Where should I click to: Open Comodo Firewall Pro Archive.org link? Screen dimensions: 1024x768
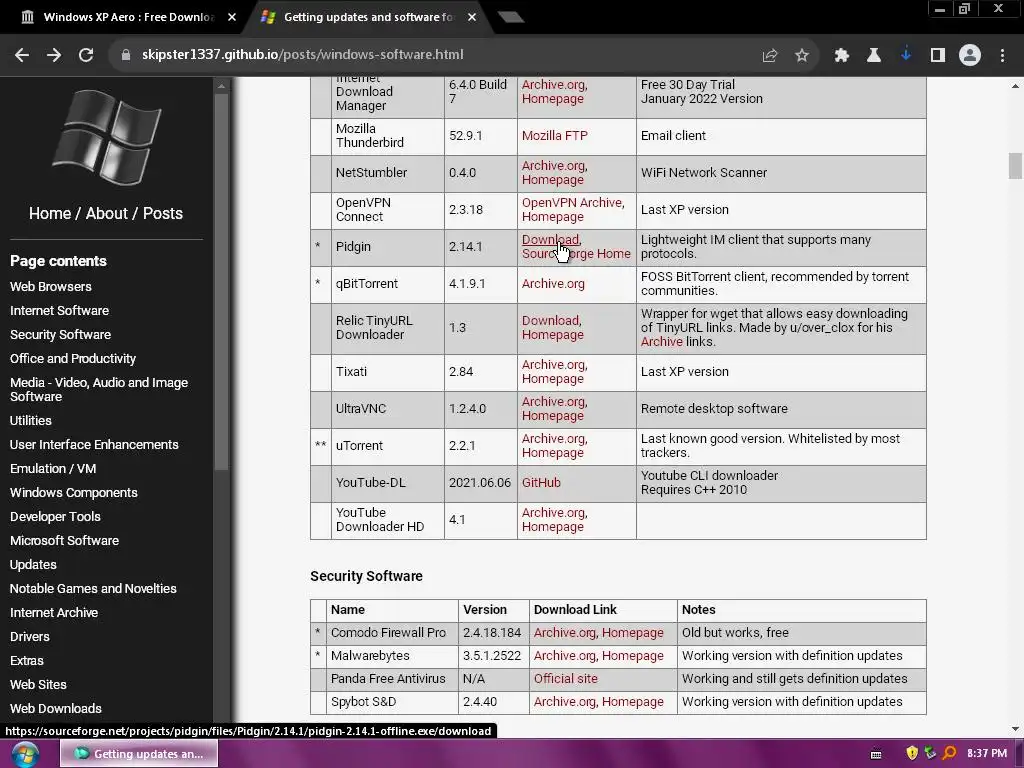(x=565, y=633)
